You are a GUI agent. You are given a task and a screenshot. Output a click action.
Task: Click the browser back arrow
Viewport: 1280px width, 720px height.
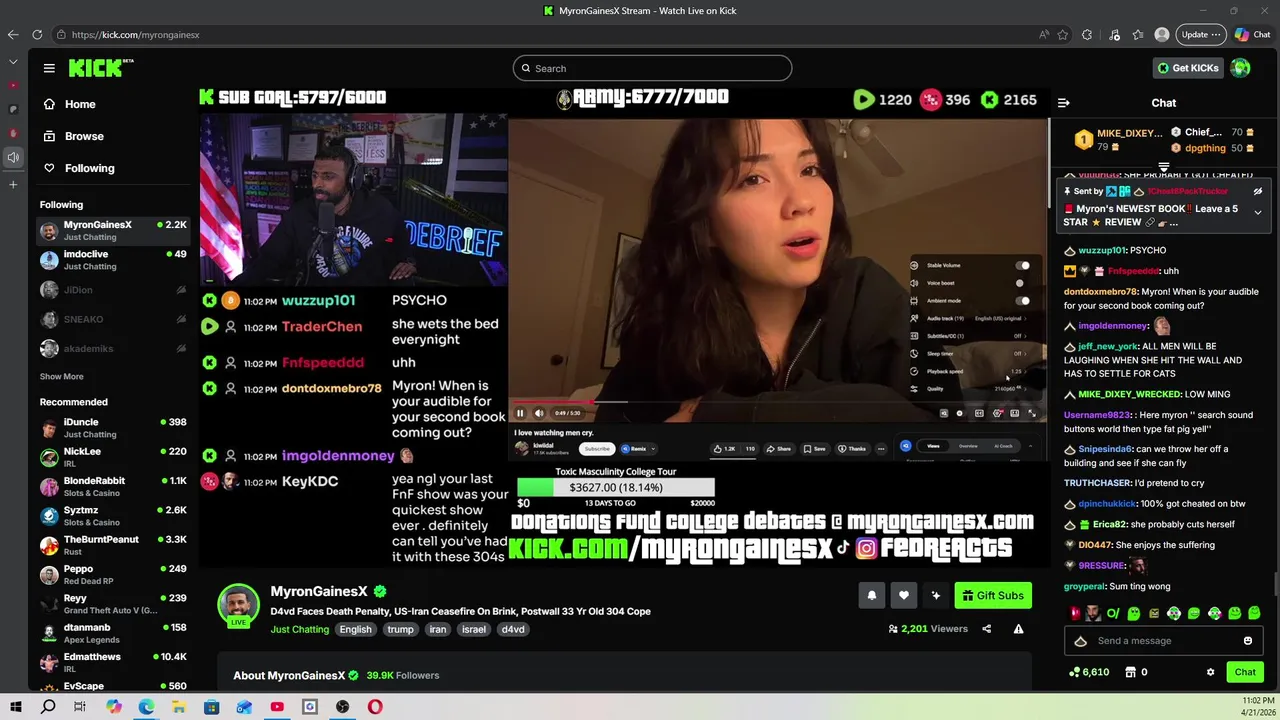point(12,34)
